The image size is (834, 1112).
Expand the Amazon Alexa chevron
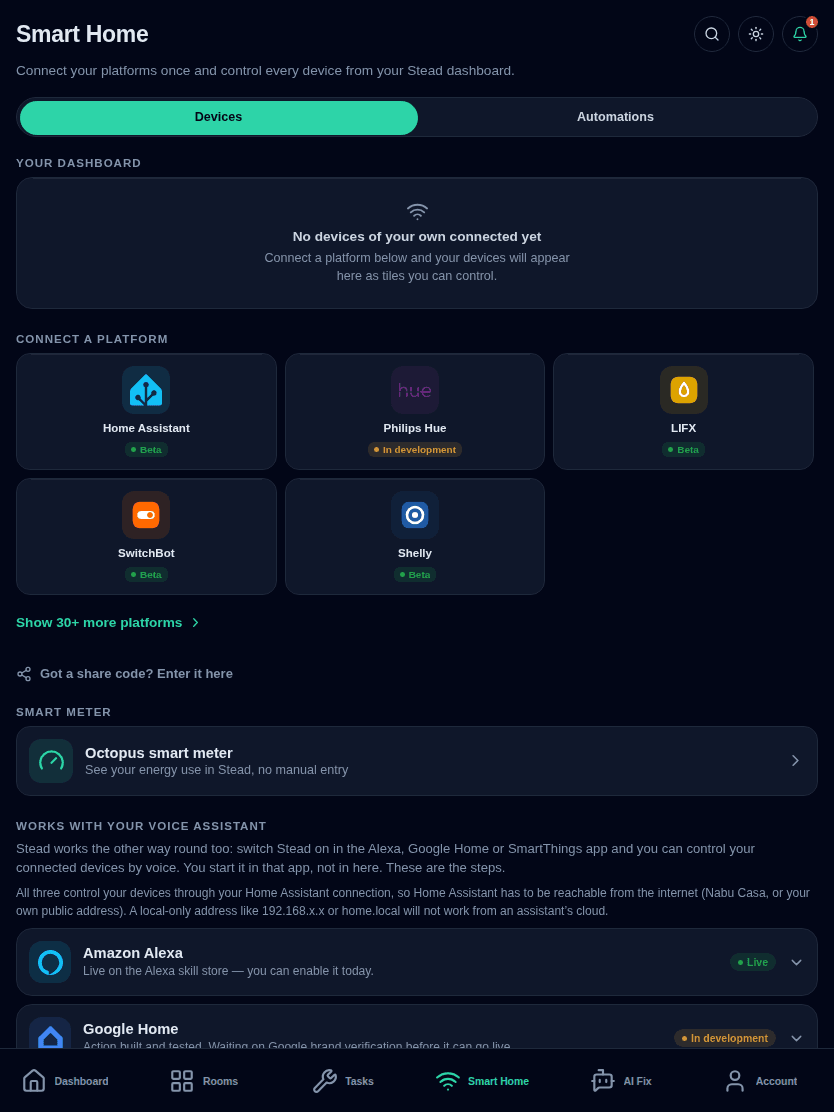coord(796,962)
